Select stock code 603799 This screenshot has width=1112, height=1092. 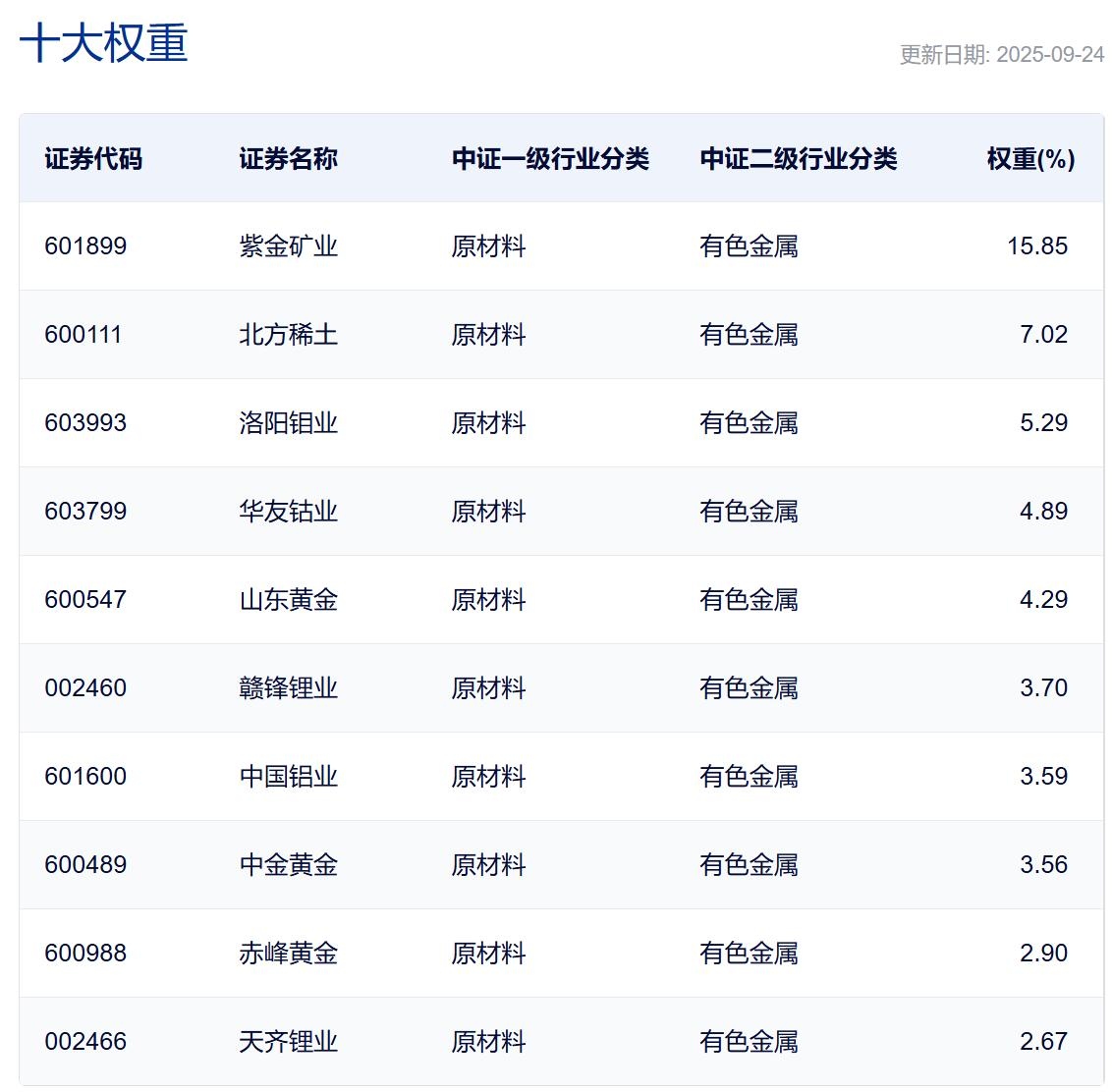tap(85, 512)
